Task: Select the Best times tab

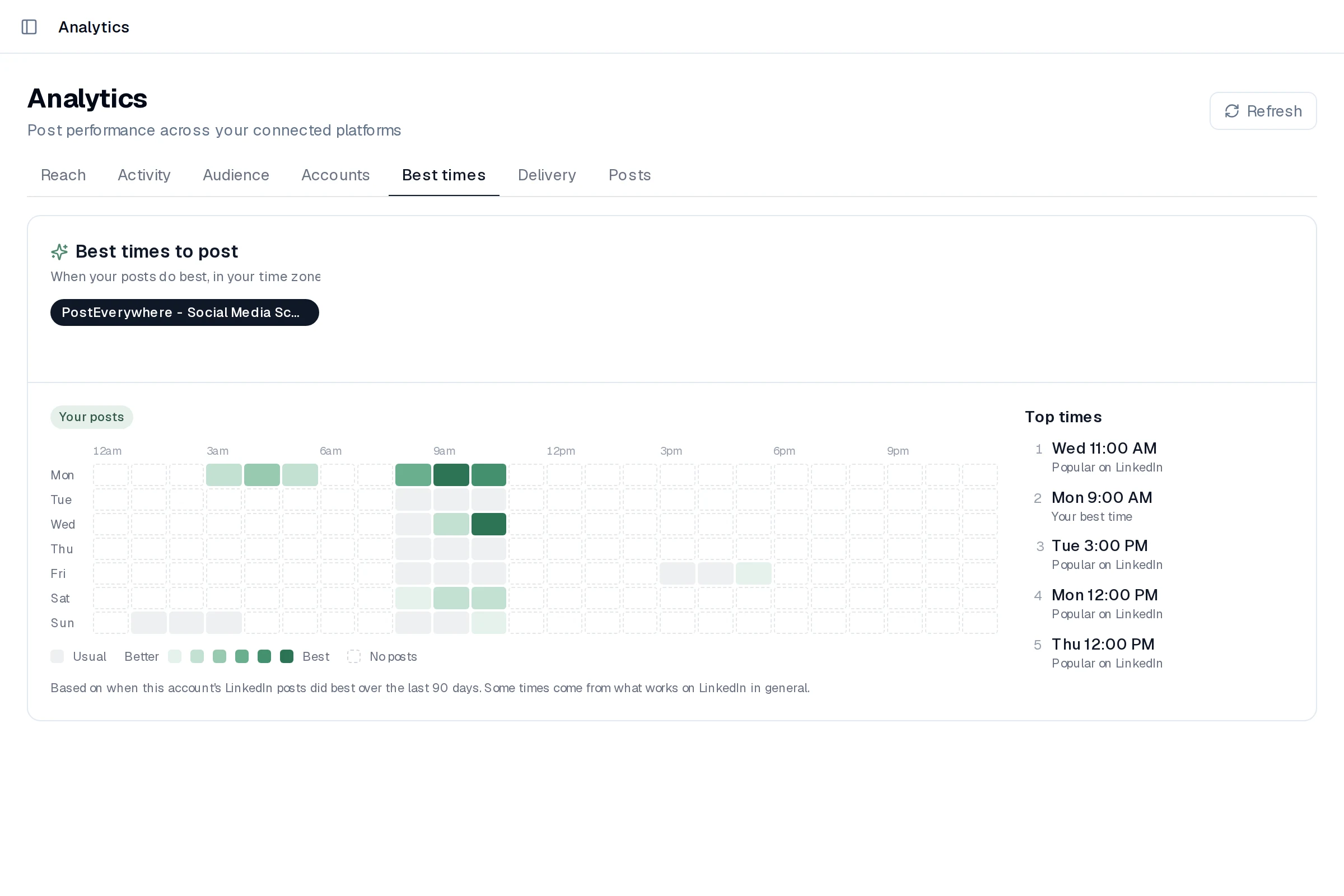Action: tap(444, 175)
